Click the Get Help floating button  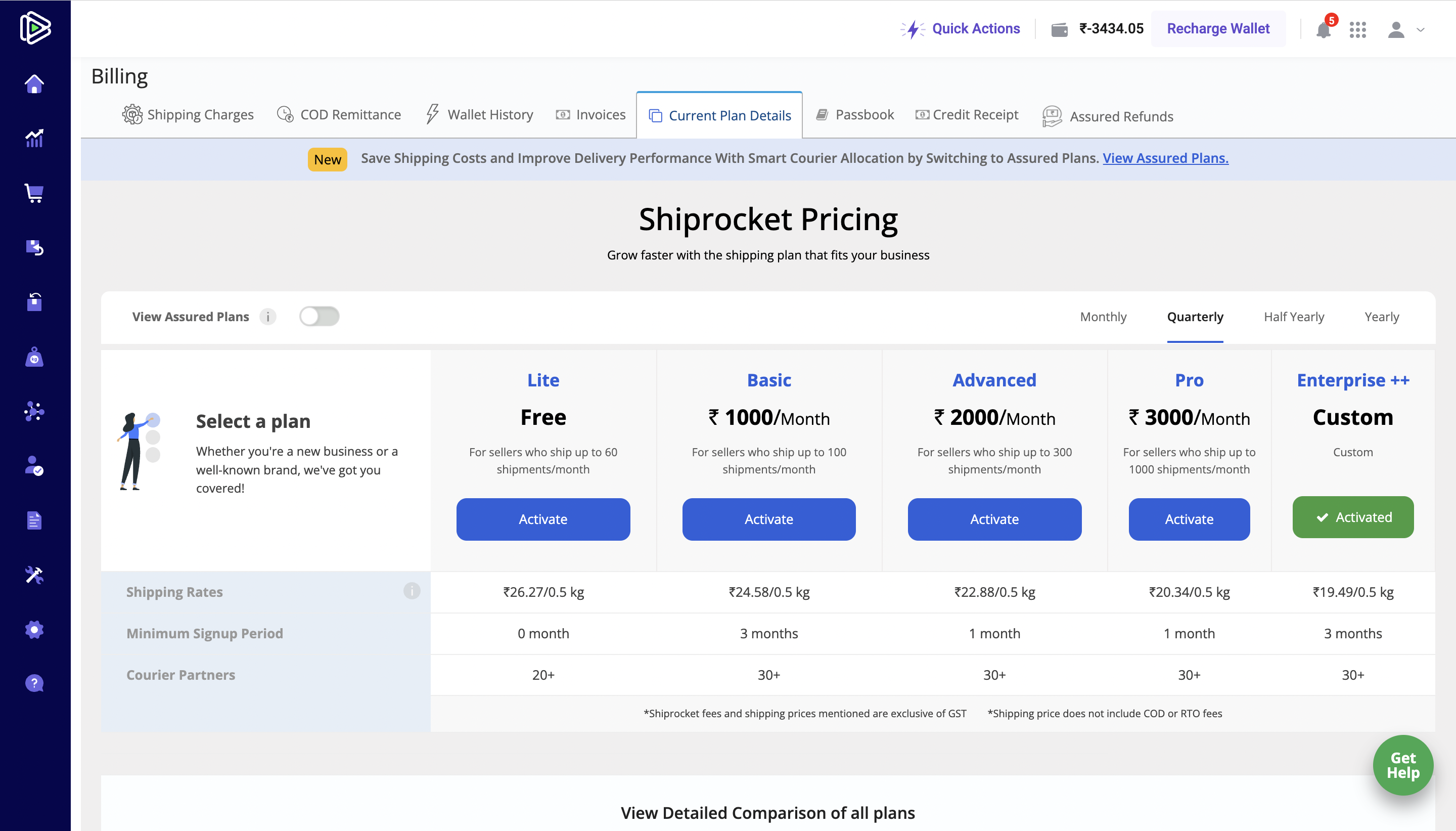pos(1402,765)
